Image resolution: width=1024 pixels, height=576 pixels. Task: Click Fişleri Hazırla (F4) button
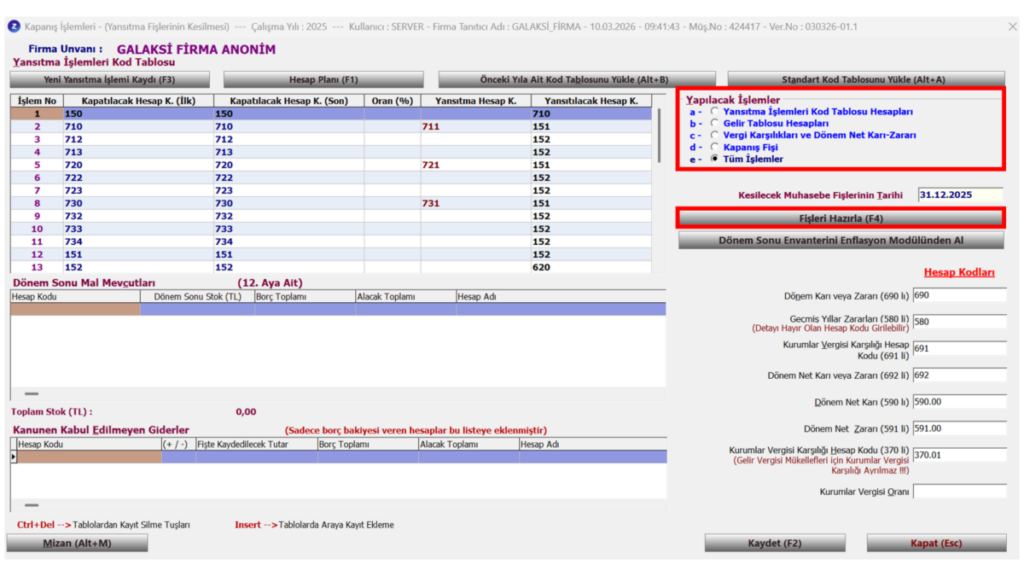[x=840, y=219]
